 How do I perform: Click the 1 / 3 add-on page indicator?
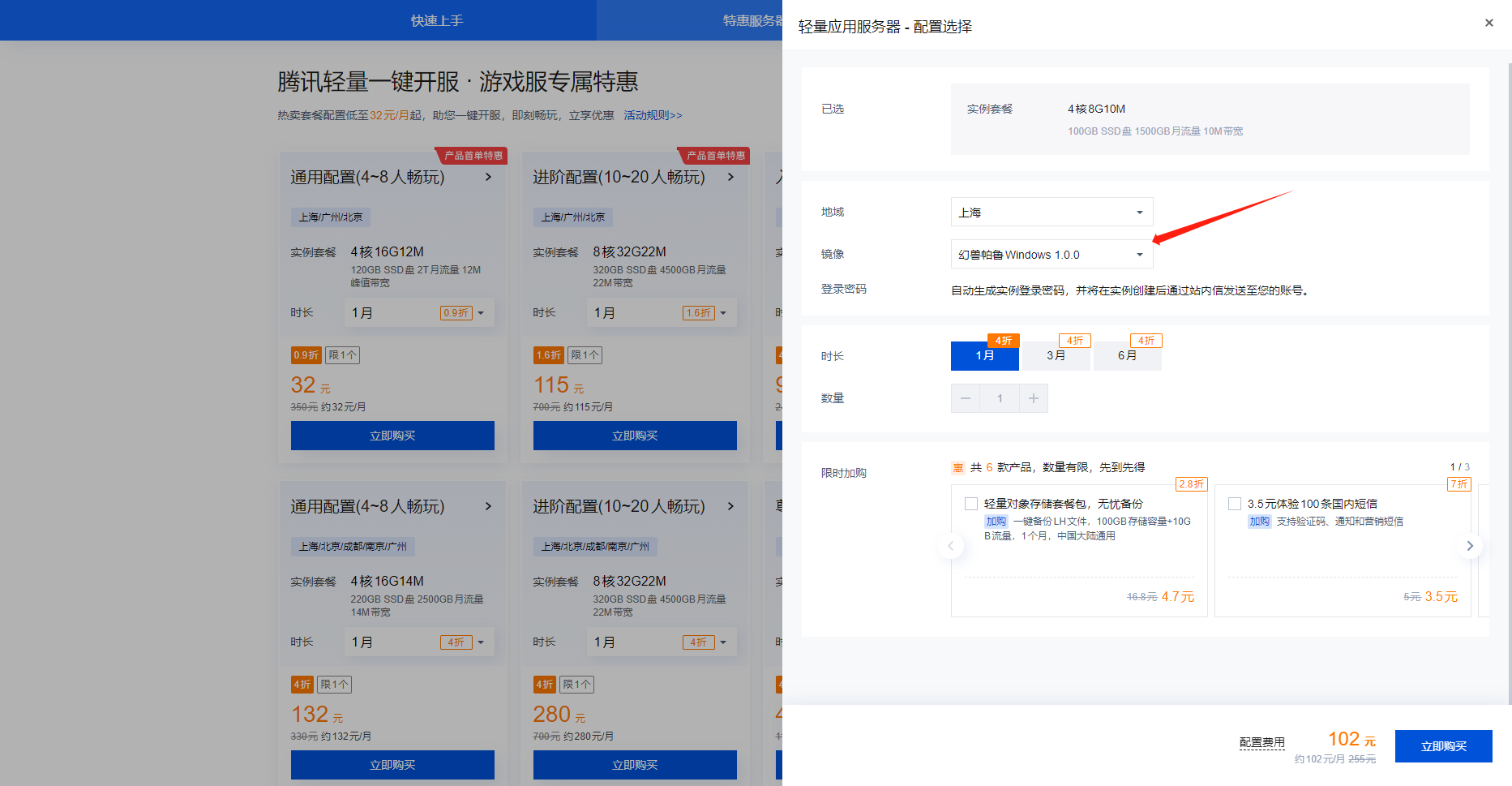coord(1459,467)
